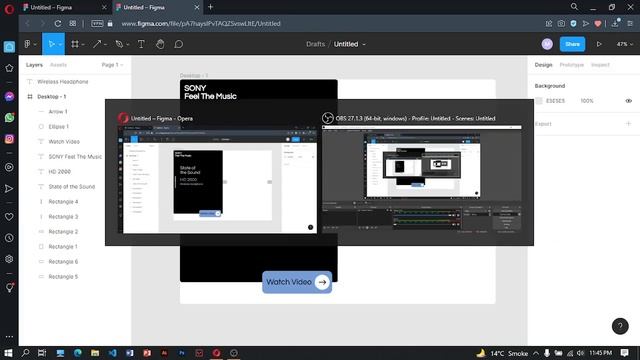Click the background color swatch E5E5E5
Viewport: 640px width, 360px height.
(x=539, y=101)
